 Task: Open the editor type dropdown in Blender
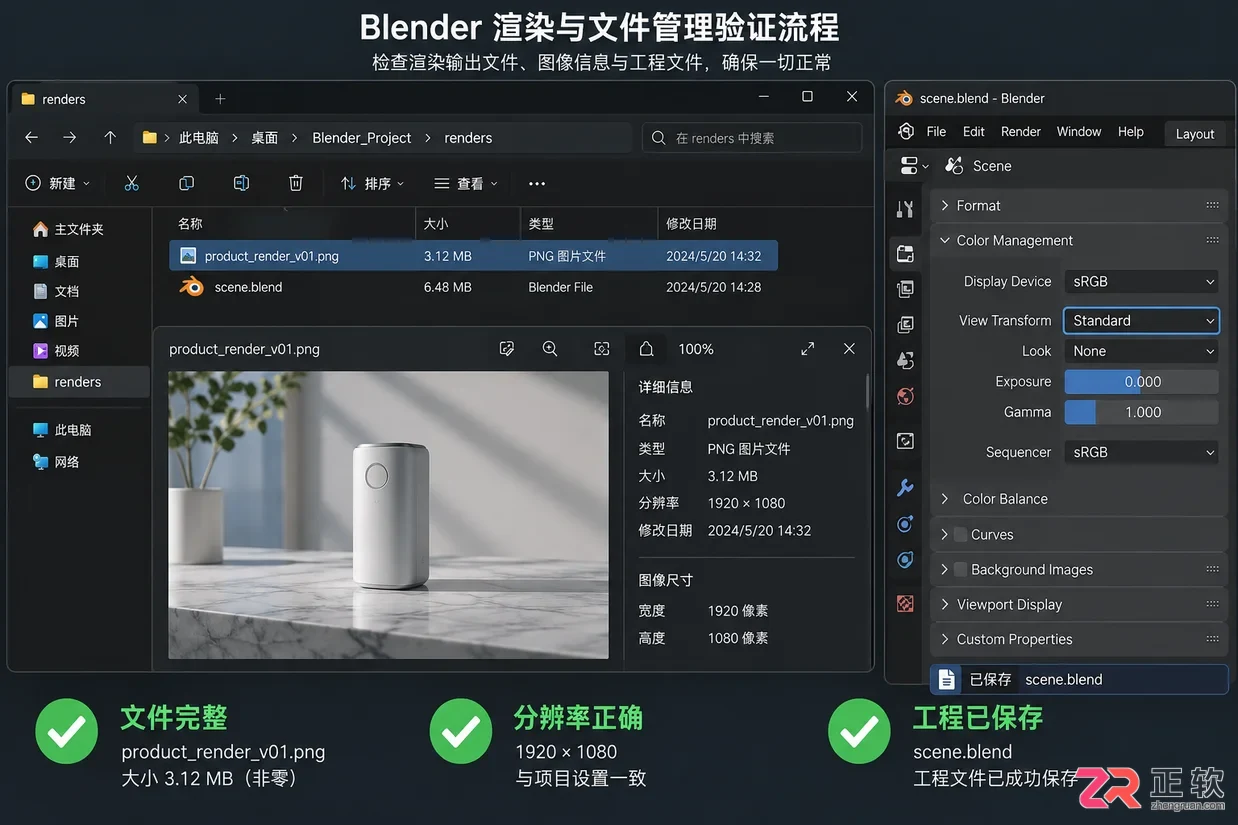914,166
